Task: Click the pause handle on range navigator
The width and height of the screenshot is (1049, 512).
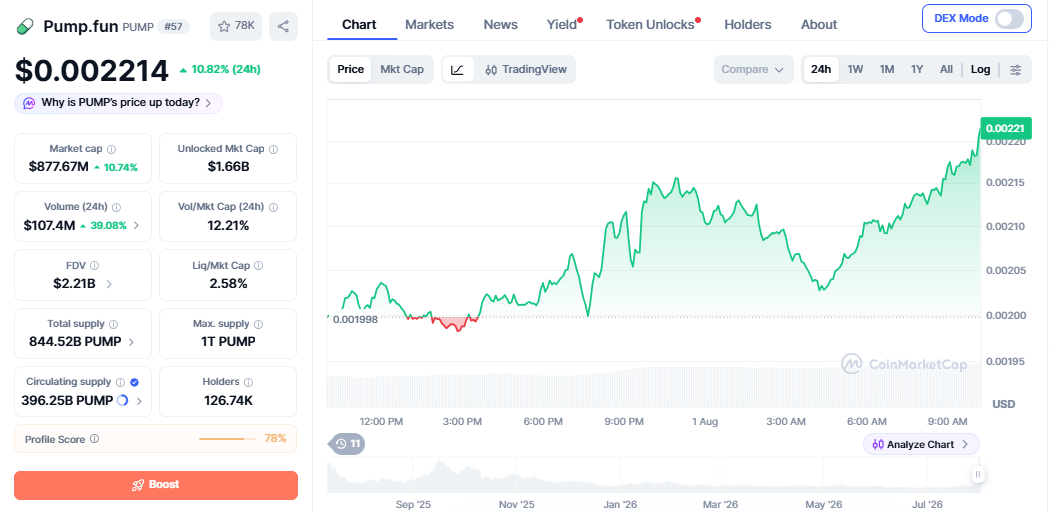Action: point(978,475)
